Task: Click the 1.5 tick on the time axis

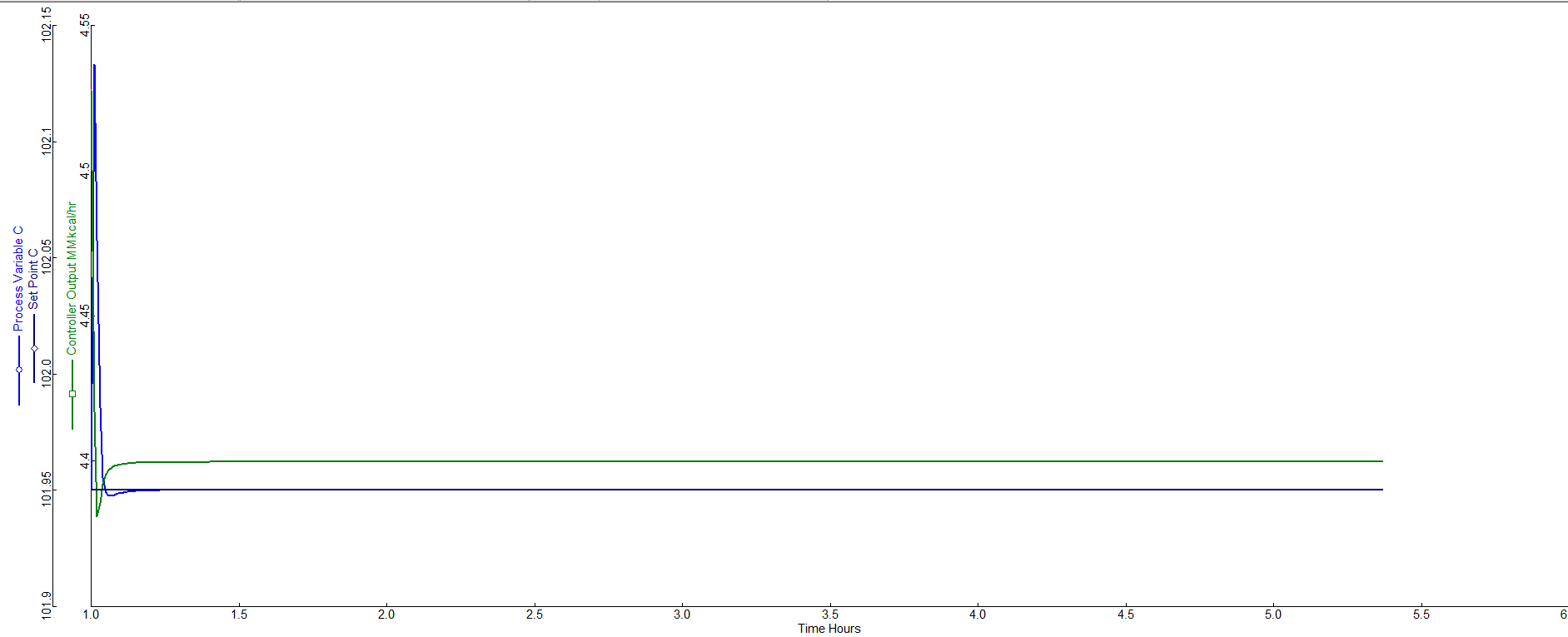Action: coord(239,615)
